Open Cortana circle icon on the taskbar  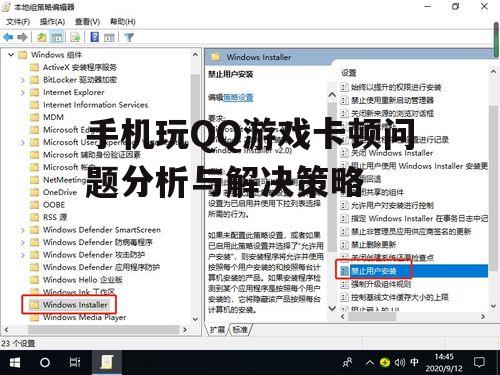45,362
